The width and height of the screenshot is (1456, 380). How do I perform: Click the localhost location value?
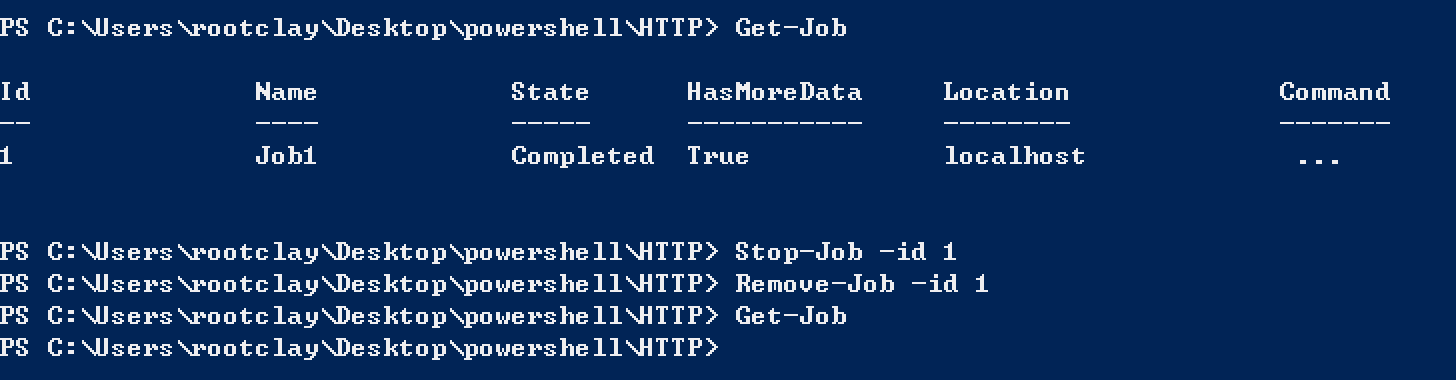1014,156
